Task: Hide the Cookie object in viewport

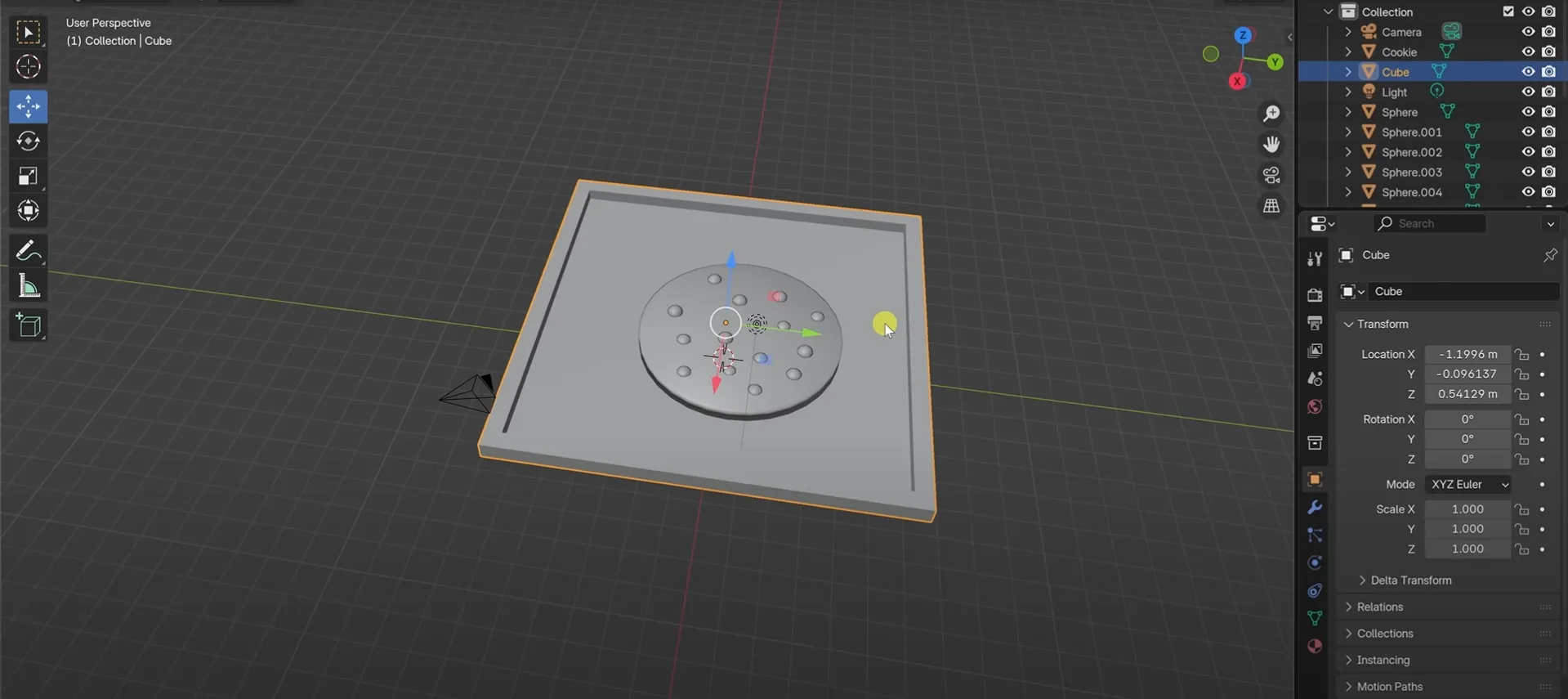Action: (x=1527, y=52)
